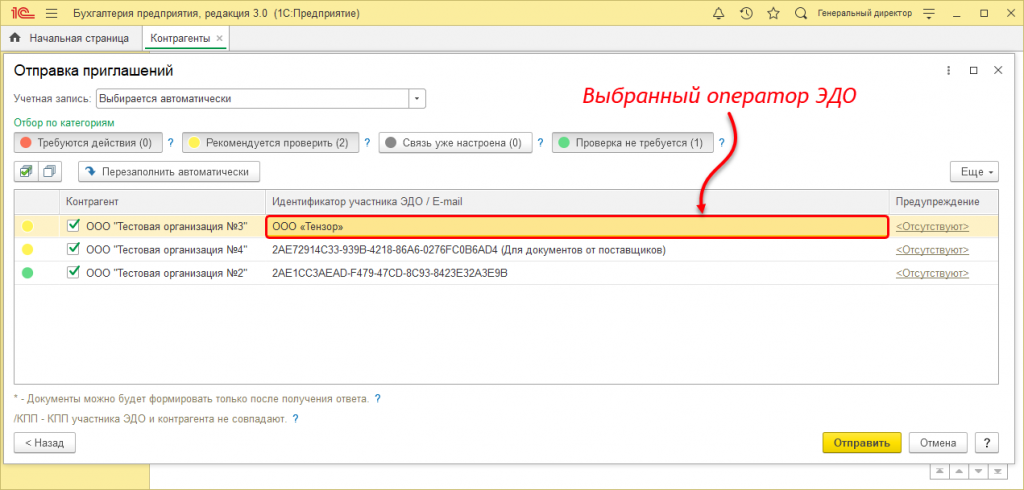Open help for Связь уже настроена category
This screenshot has height=490, width=1024.
coord(540,142)
